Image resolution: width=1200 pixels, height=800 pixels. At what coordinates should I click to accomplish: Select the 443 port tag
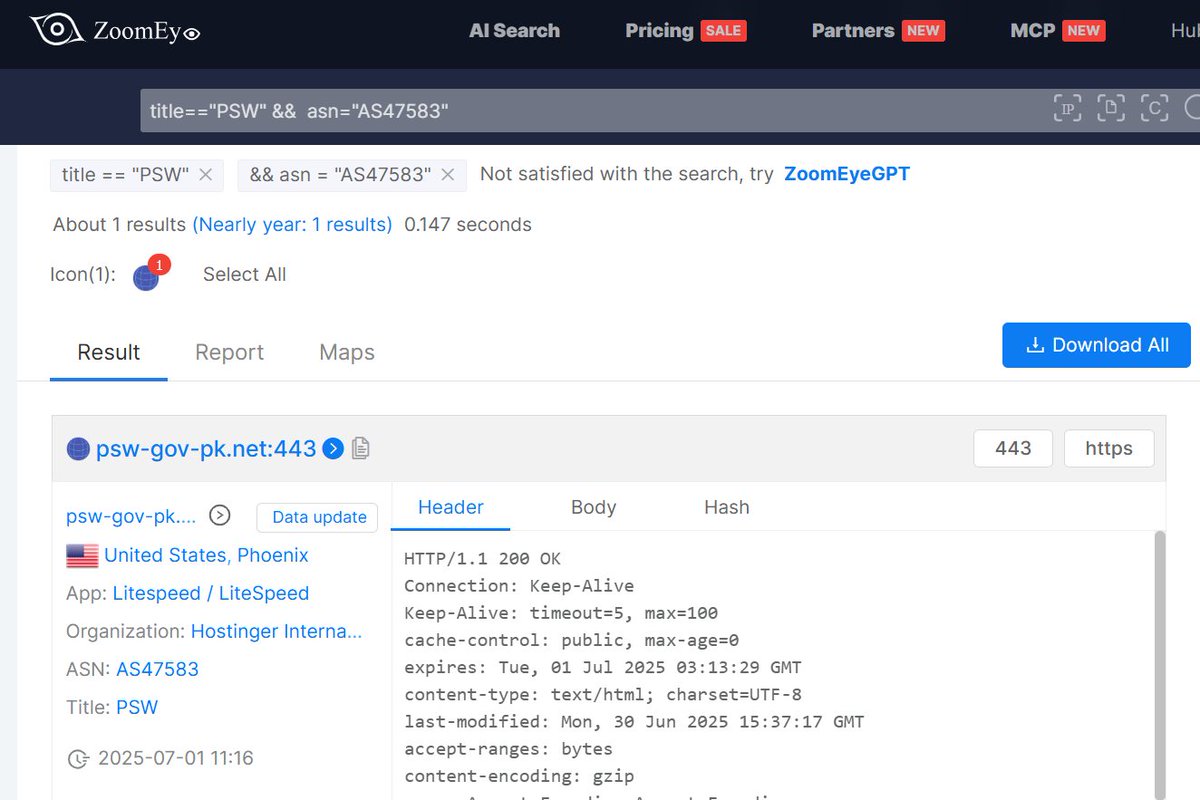[x=1013, y=449]
